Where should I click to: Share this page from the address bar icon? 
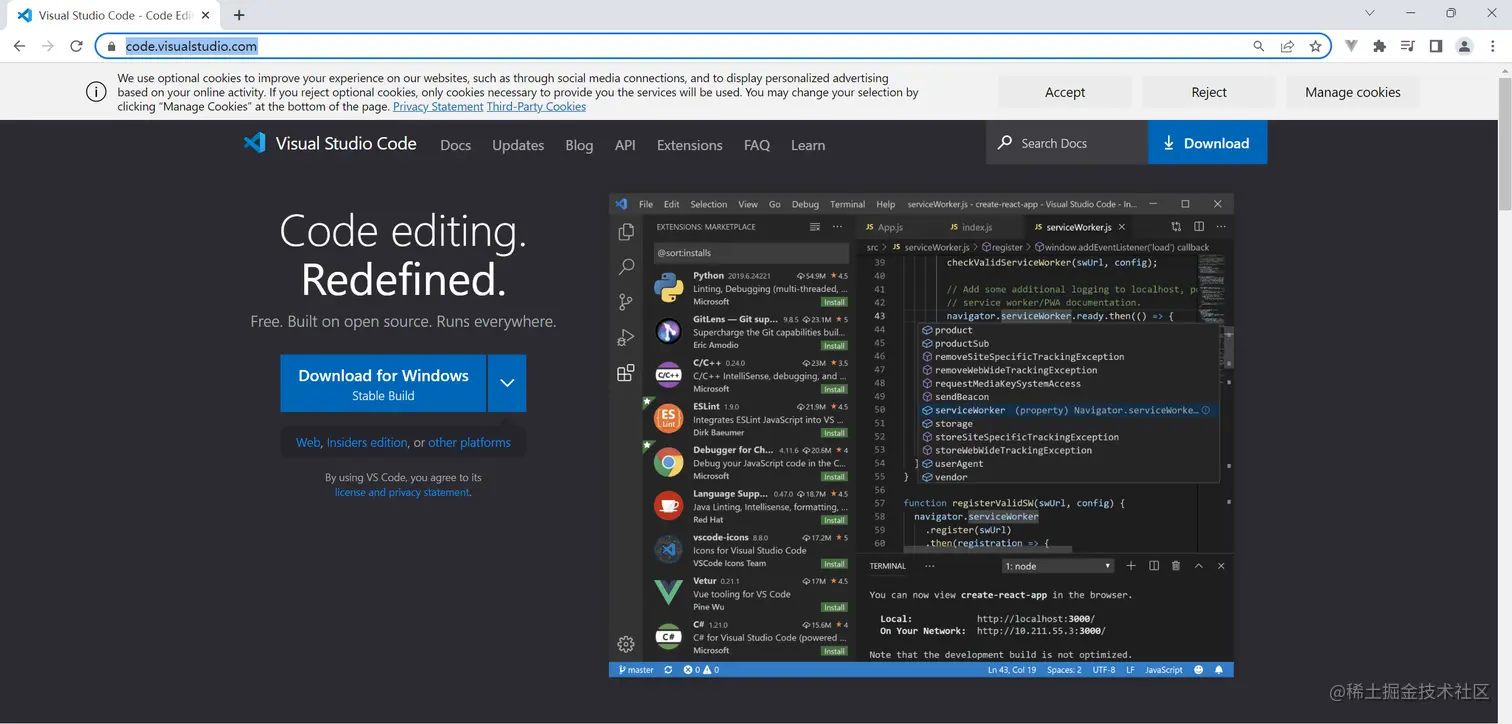coord(1287,46)
